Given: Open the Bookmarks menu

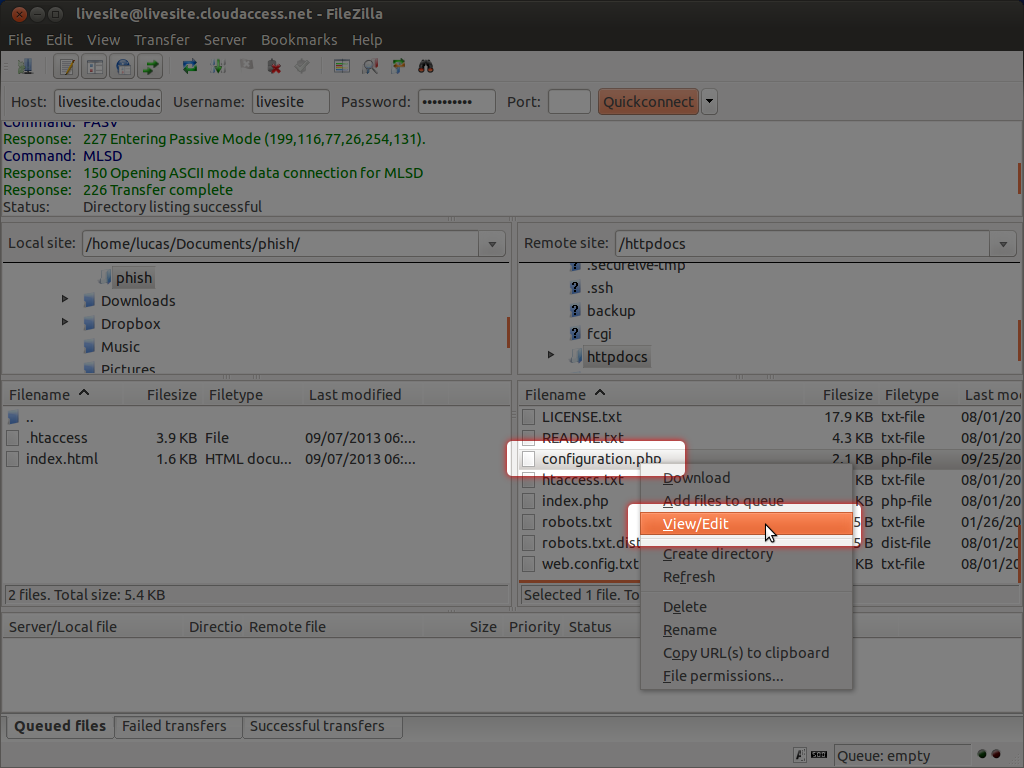Looking at the screenshot, I should tap(299, 40).
